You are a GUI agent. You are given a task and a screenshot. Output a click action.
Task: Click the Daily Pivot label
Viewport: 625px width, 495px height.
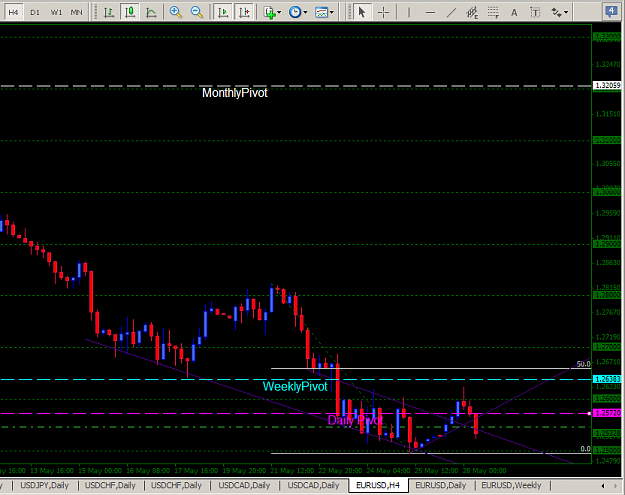coord(355,420)
